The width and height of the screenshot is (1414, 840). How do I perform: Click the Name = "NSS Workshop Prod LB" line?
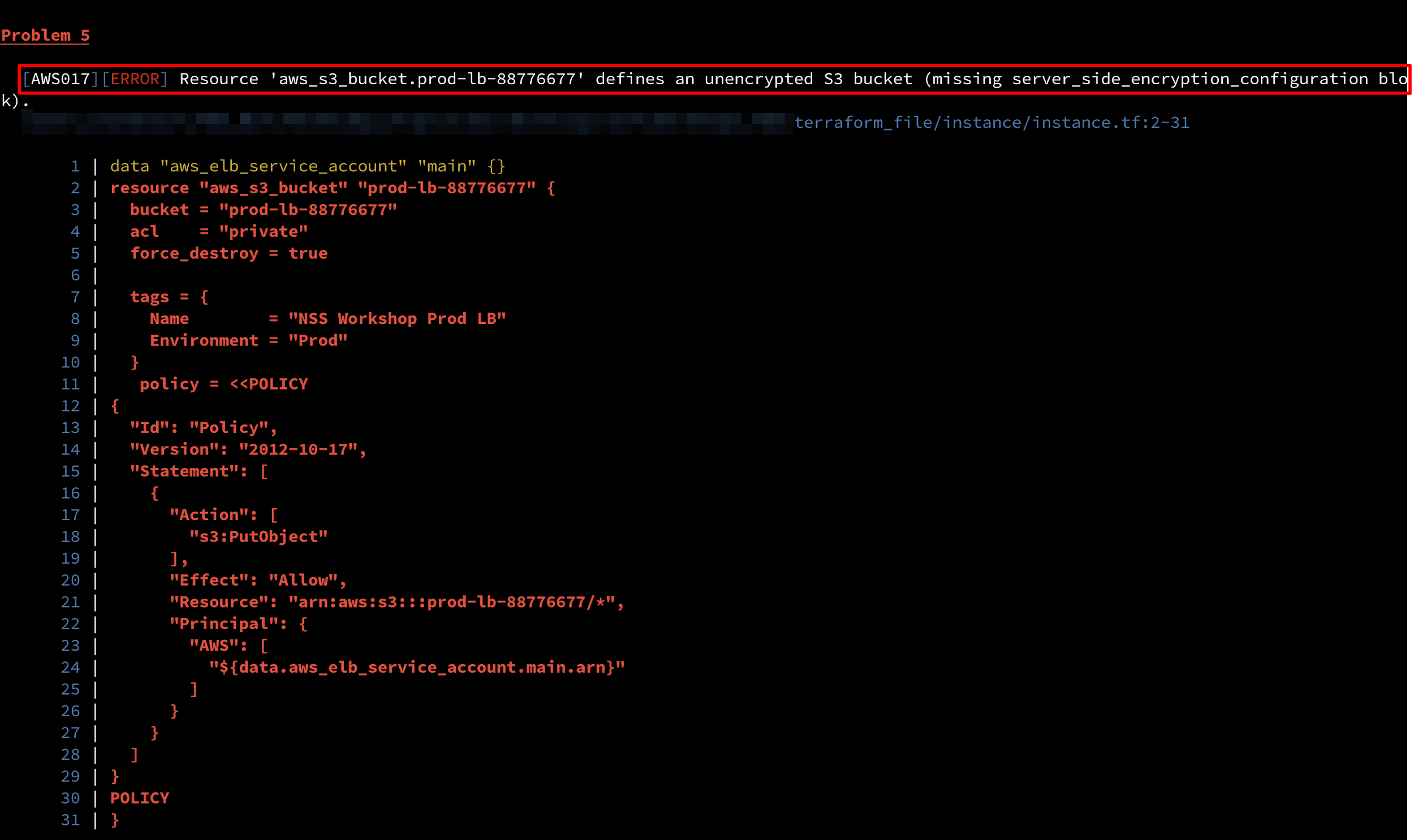(328, 319)
